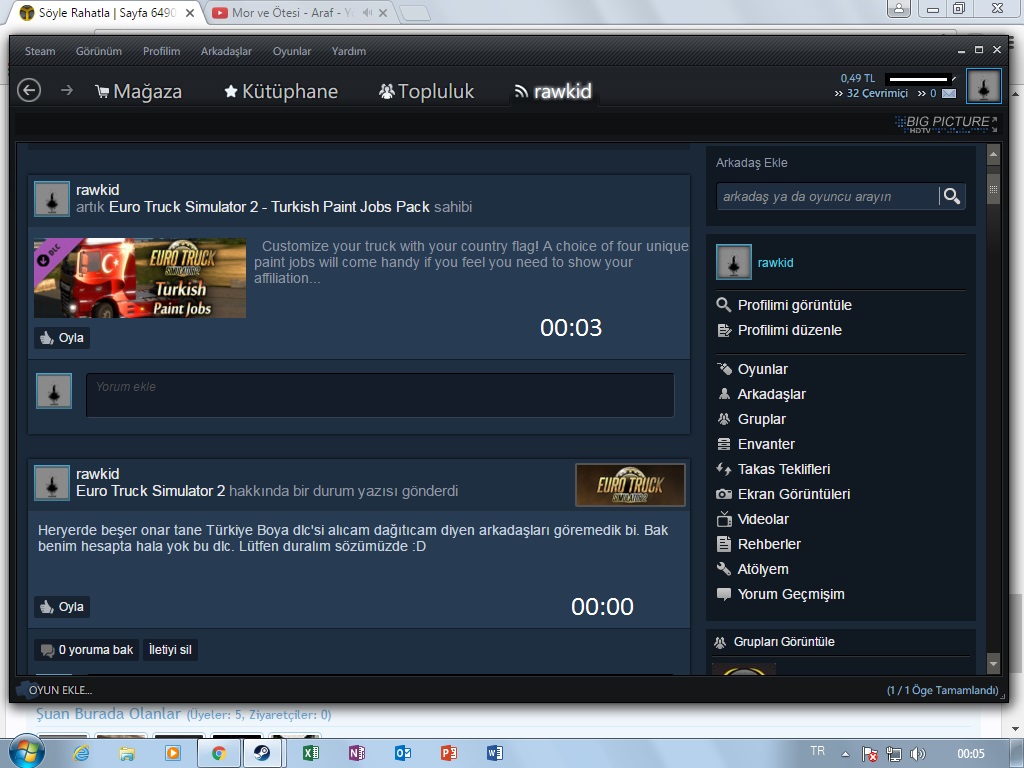Click the Oyla button under the Turkish Paint Jobs post

pos(62,338)
